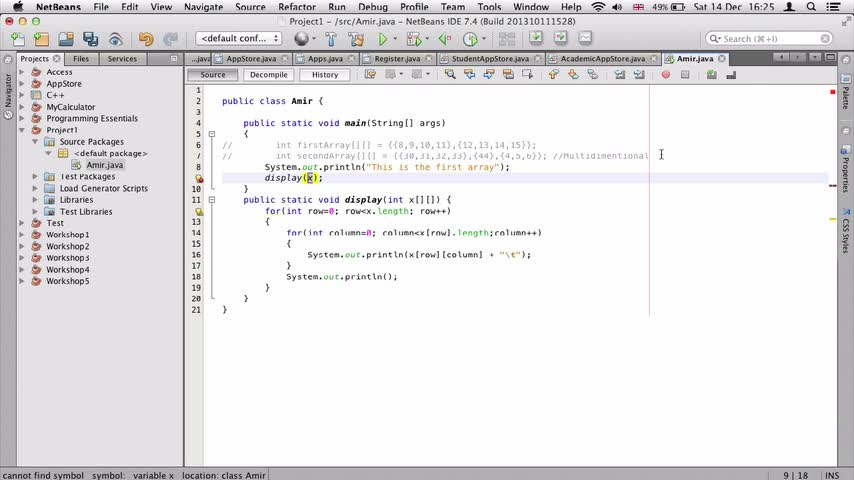This screenshot has height=480, width=854.
Task: Click the red error marker in the error stripe
Action: [x=832, y=92]
